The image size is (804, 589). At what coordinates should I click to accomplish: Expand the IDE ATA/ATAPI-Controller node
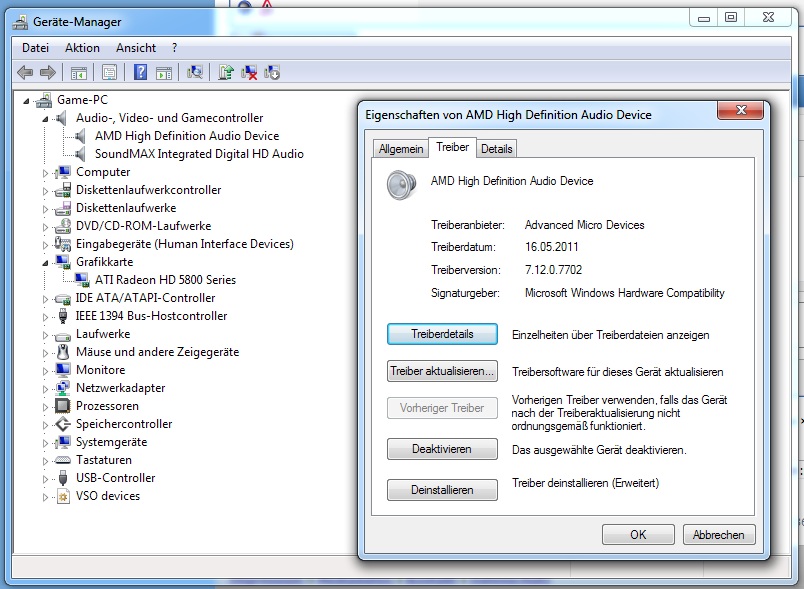[45, 299]
